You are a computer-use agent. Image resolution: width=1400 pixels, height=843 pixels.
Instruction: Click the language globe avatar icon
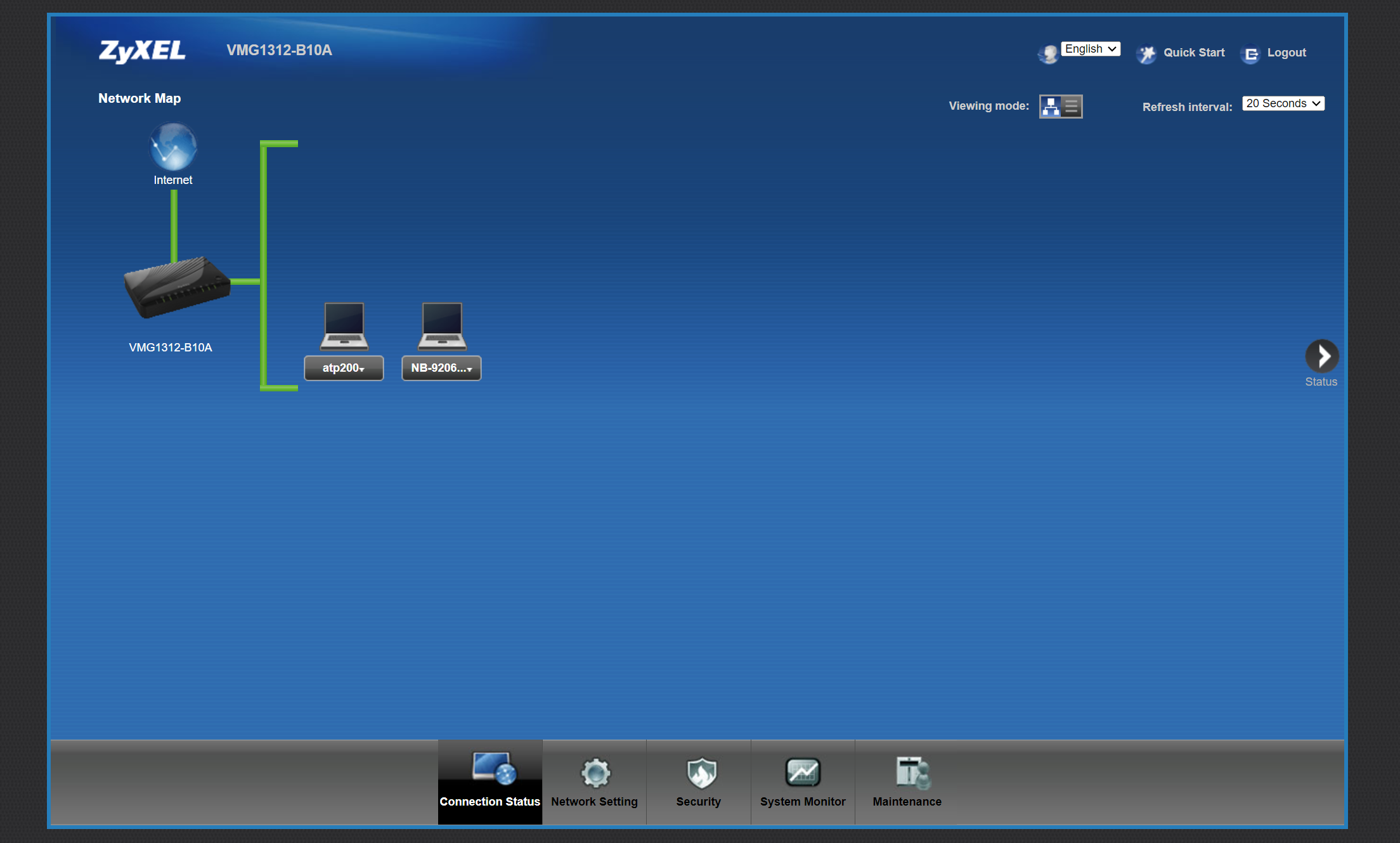1048,54
